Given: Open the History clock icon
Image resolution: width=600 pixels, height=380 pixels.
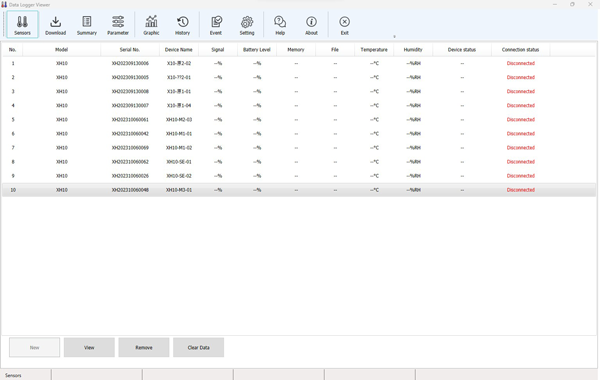Looking at the screenshot, I should coord(183,25).
